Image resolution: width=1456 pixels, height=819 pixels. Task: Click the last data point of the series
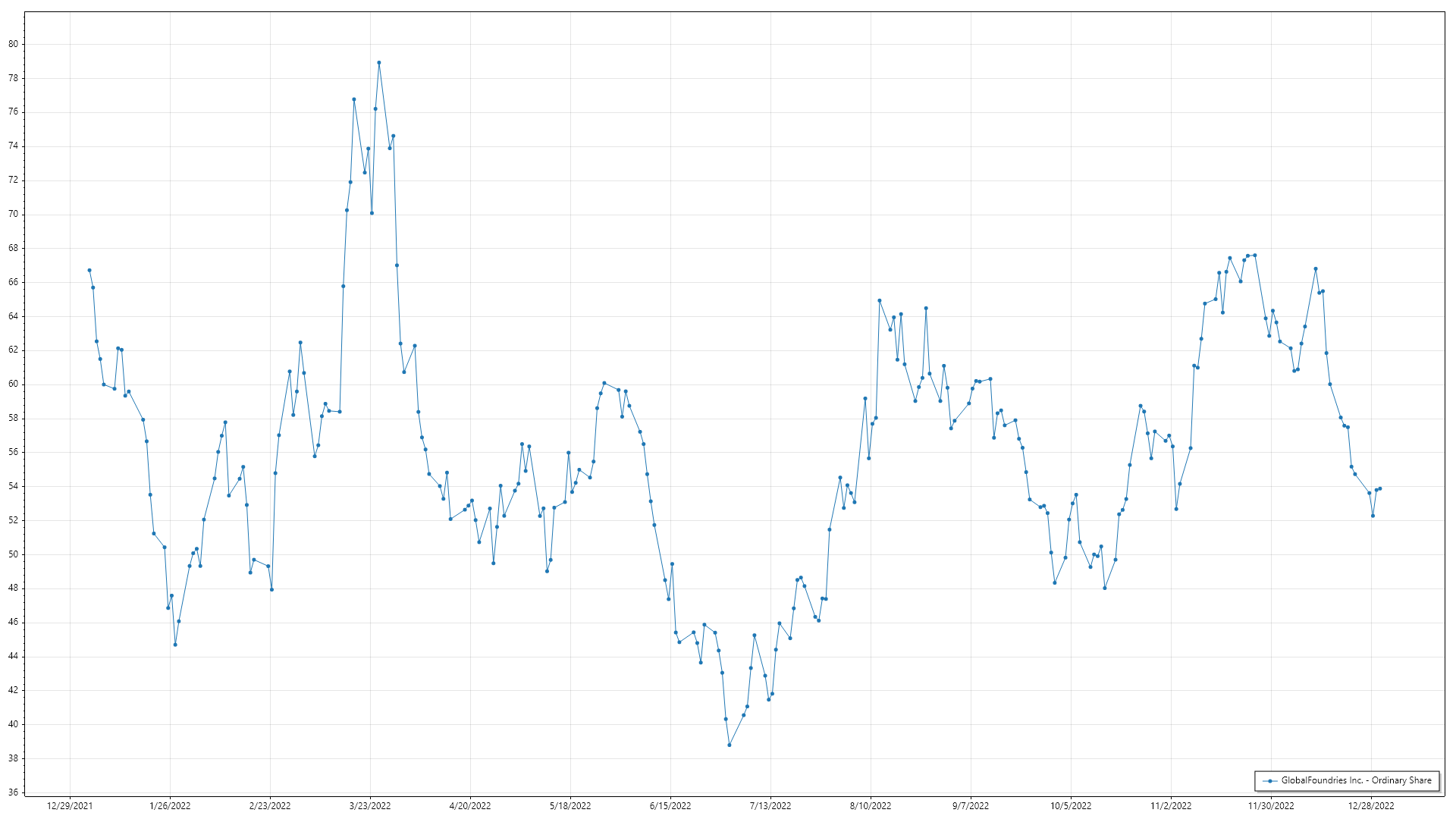[1379, 488]
